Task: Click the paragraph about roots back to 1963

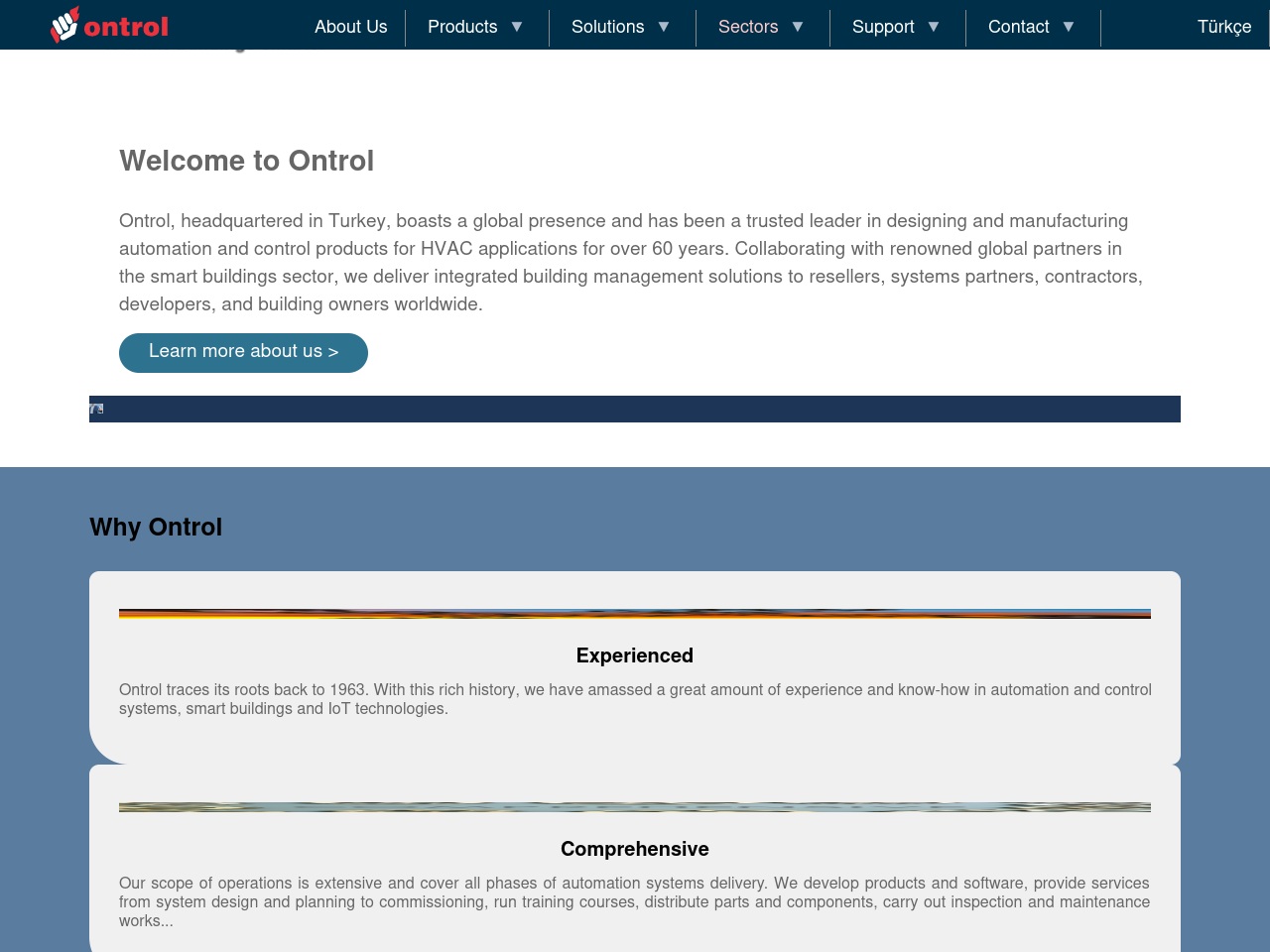Action: point(635,699)
